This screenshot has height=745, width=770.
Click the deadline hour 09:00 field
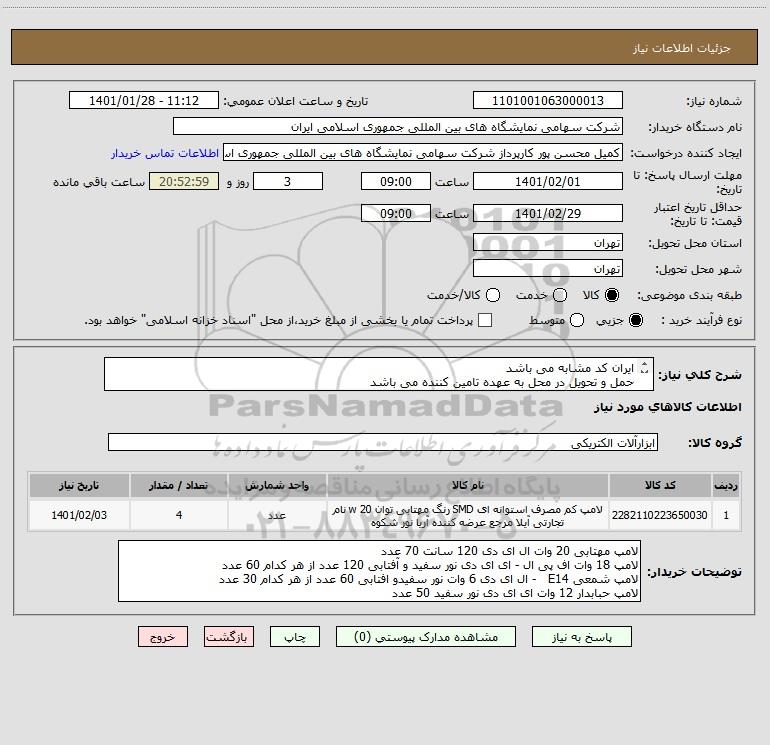pyautogui.click(x=396, y=181)
